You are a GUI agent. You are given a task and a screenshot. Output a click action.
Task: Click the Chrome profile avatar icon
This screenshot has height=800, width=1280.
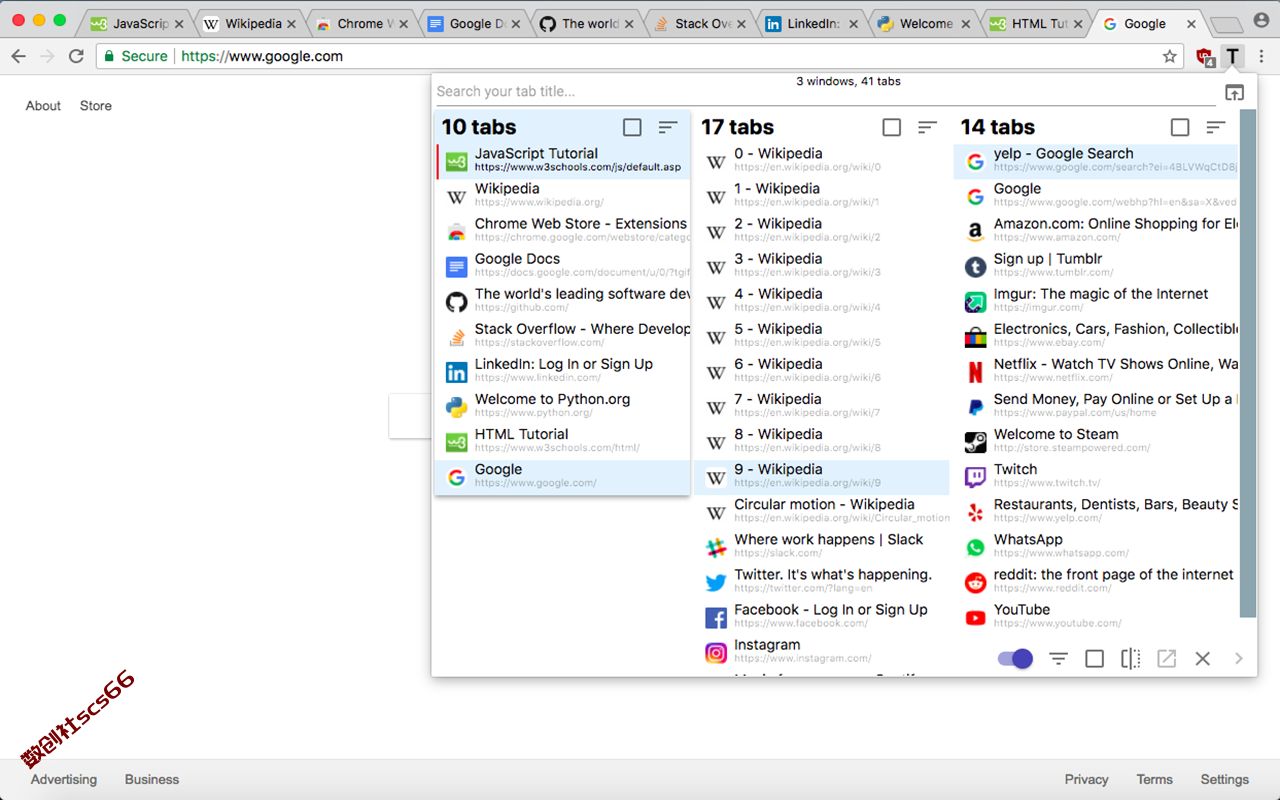(1261, 21)
